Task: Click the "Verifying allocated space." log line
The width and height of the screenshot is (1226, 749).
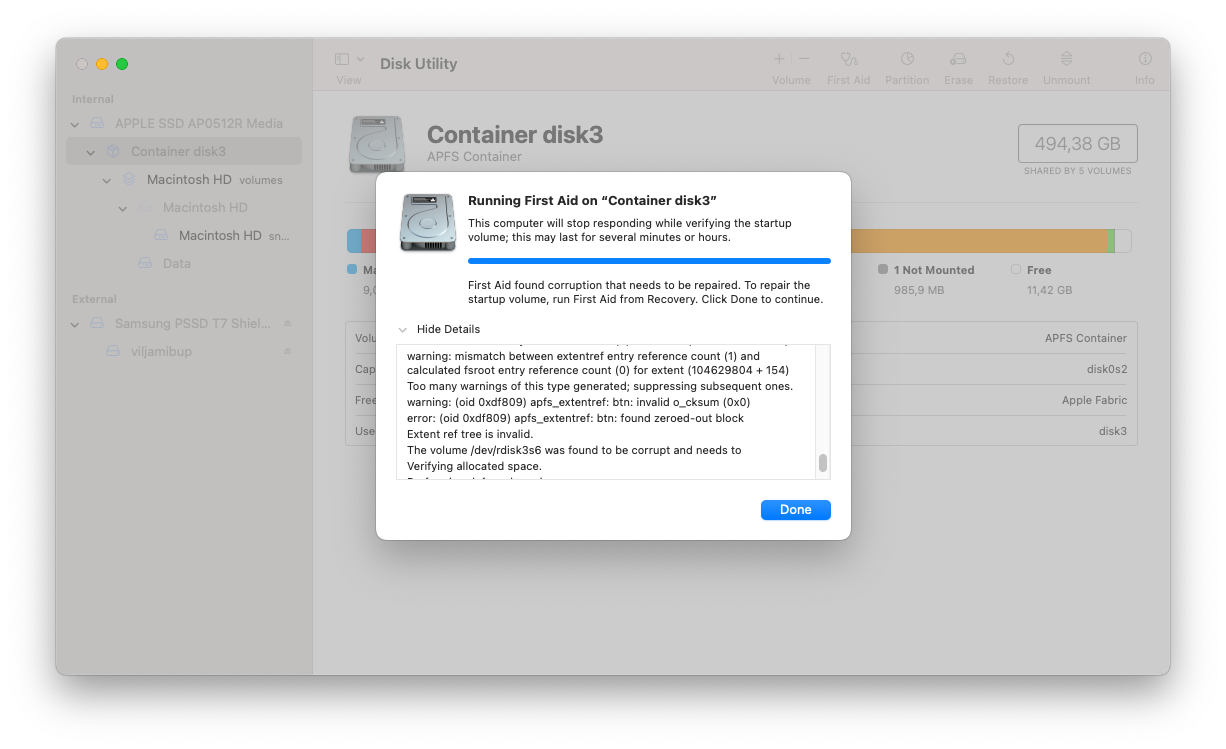Action: (x=474, y=466)
